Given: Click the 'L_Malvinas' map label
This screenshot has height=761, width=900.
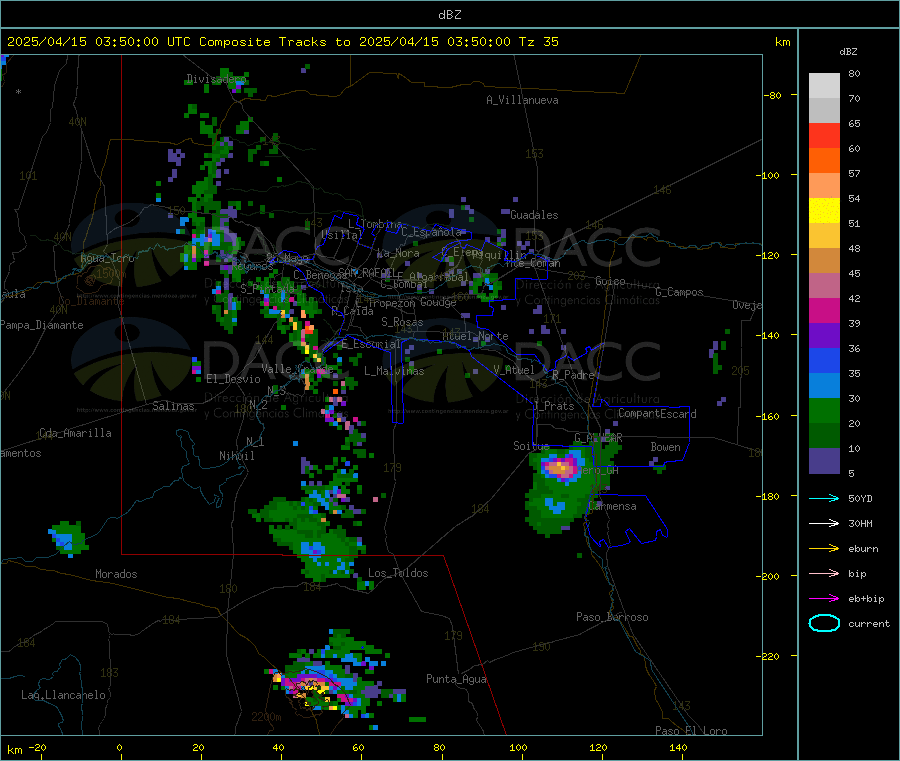Looking at the screenshot, I should pyautogui.click(x=394, y=371).
